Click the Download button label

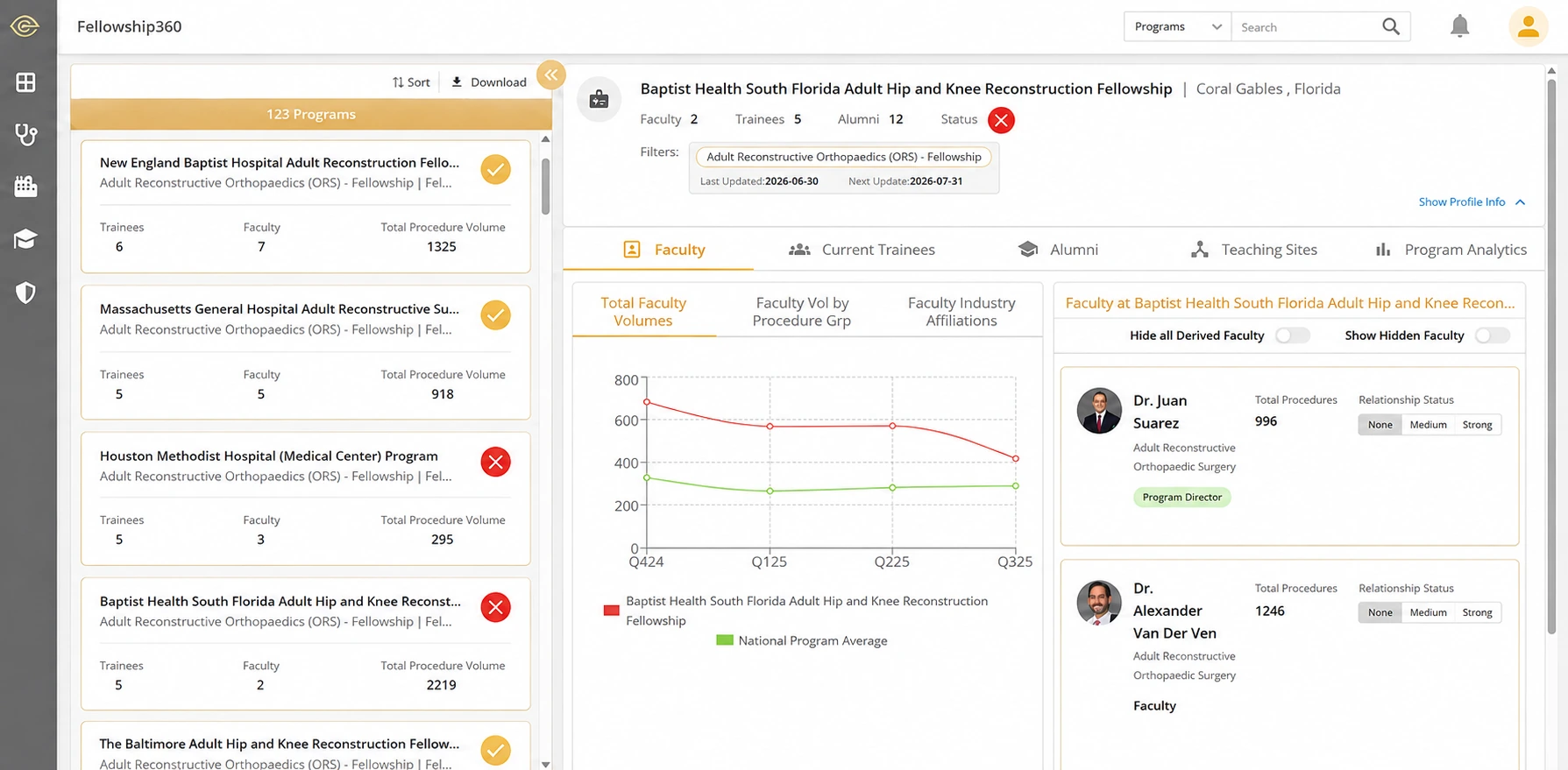pos(499,82)
